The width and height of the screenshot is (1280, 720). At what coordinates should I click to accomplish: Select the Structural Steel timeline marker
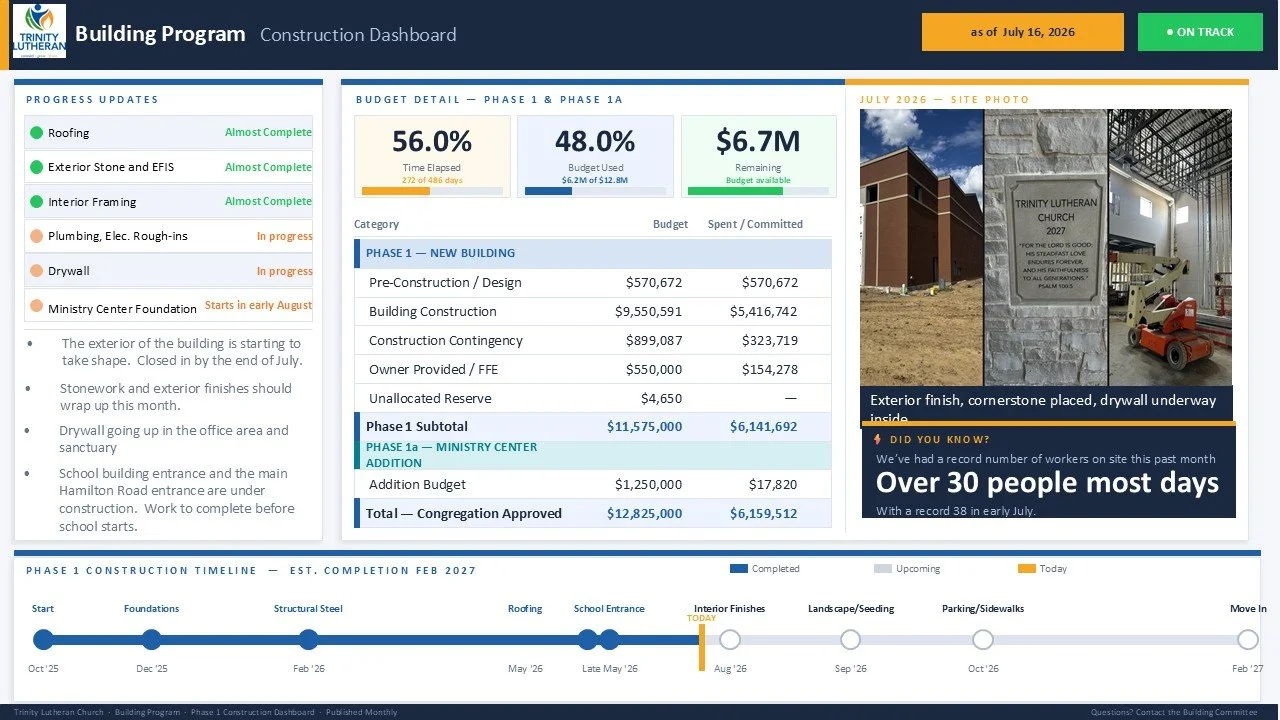point(308,640)
